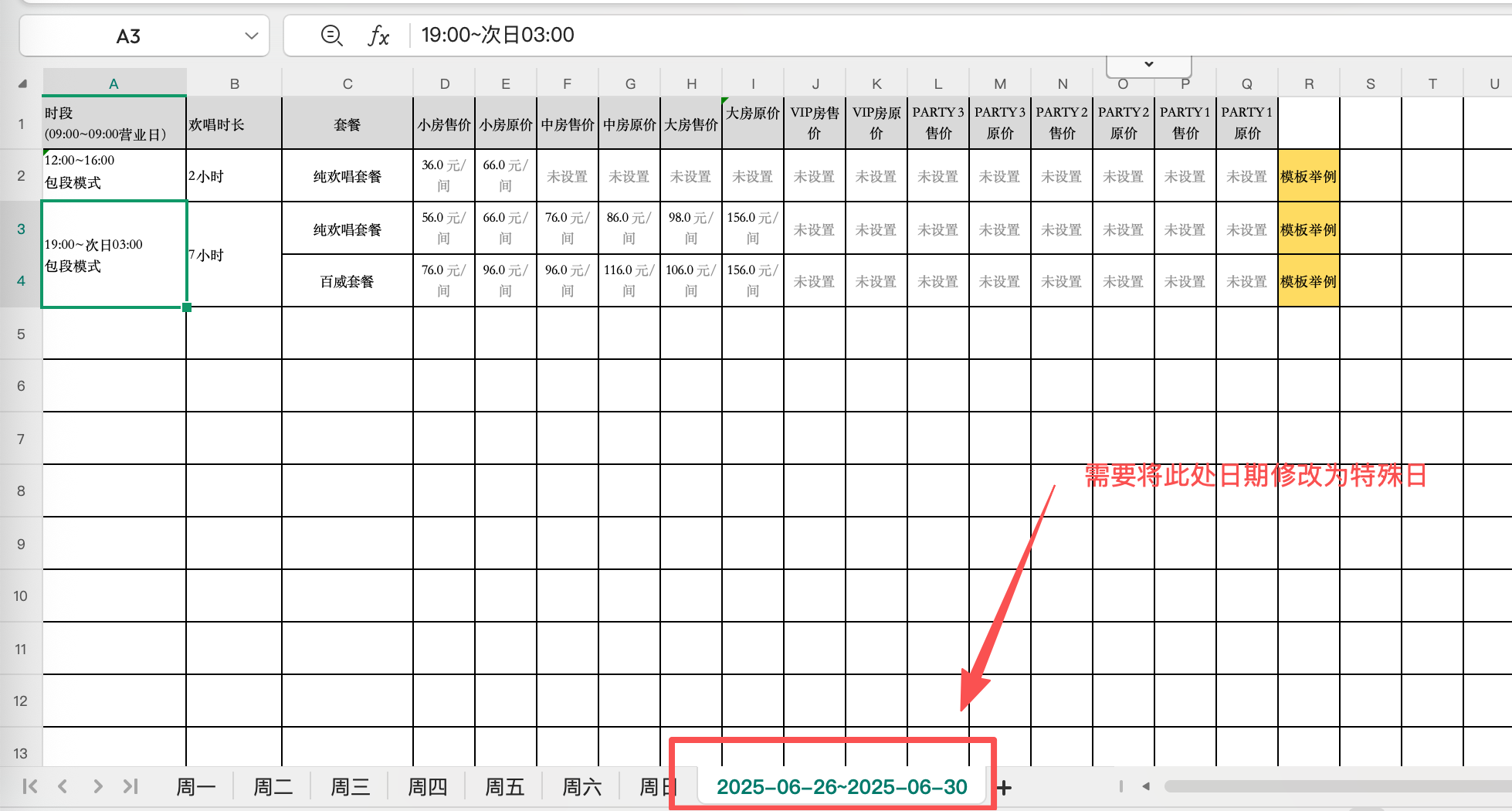
Task: Add a new sheet with plus icon
Action: (1004, 787)
